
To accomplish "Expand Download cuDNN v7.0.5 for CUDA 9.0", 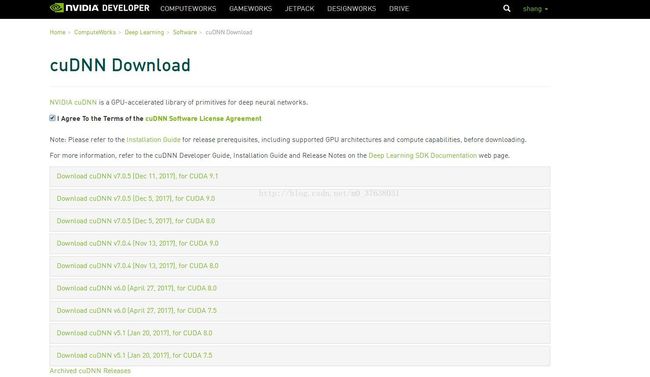I will pyautogui.click(x=300, y=199).
